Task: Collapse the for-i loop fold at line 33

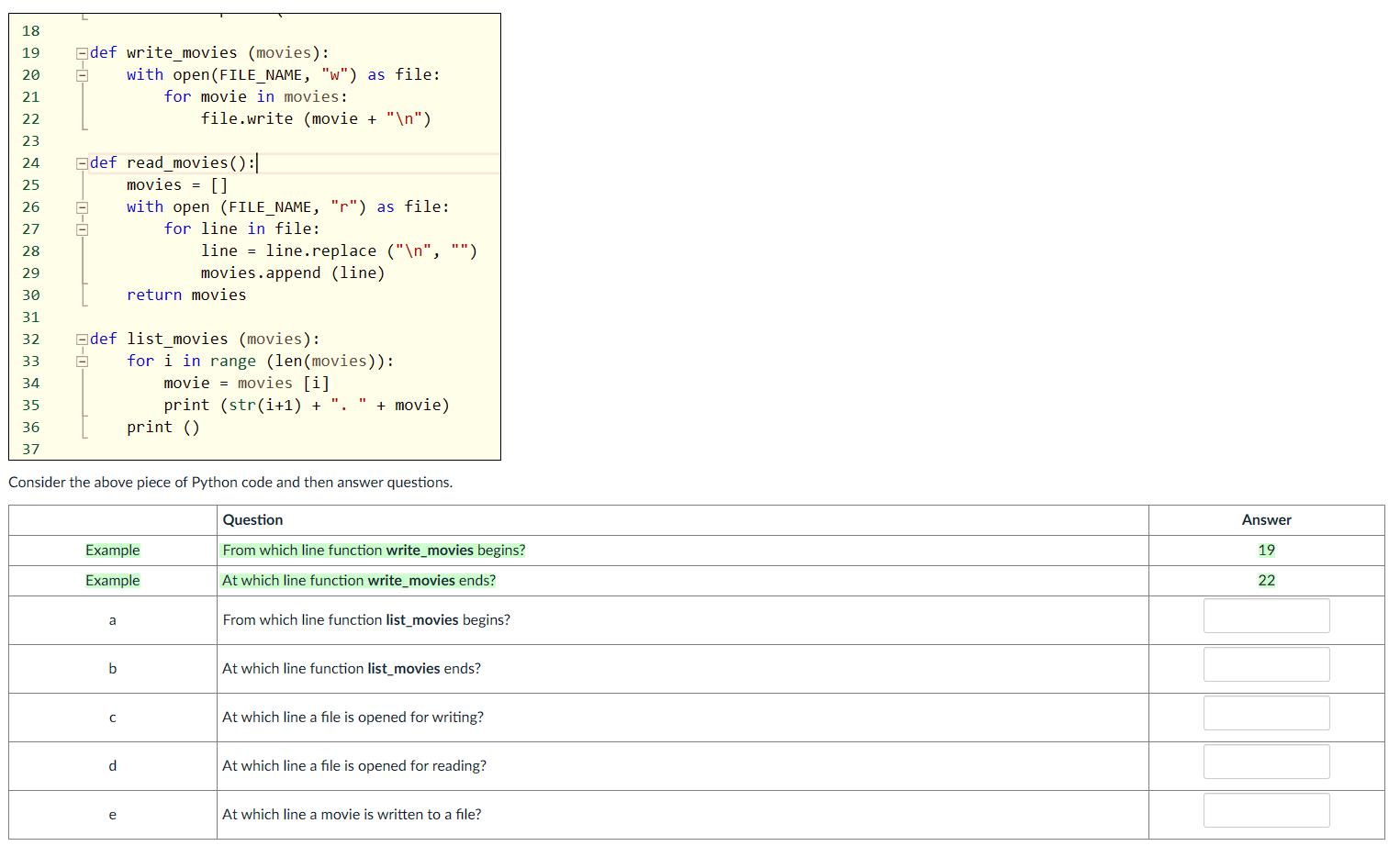Action: 82,362
